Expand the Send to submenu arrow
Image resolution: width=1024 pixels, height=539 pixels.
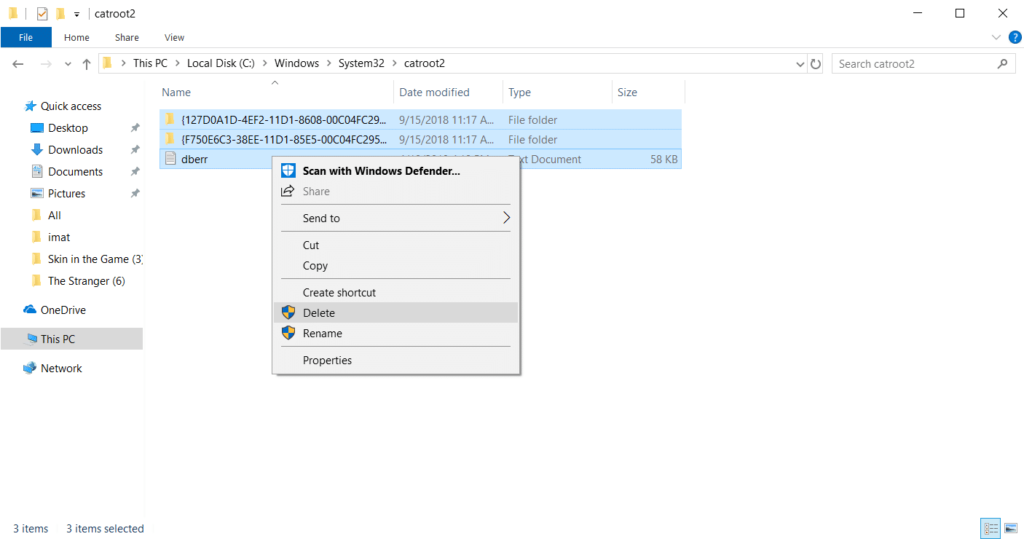506,218
